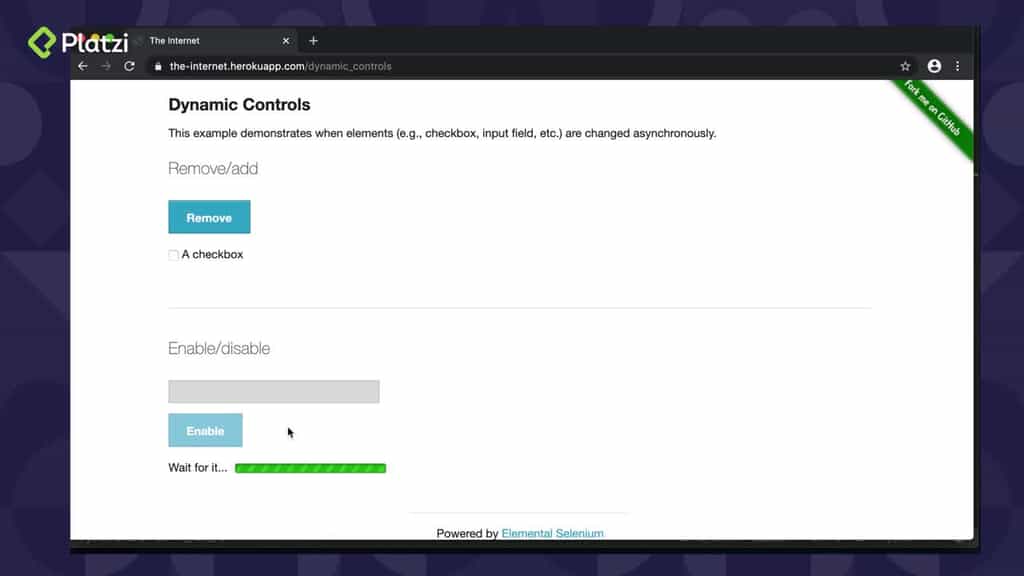Go back with the browser back arrow
Image resolution: width=1024 pixels, height=576 pixels.
pos(83,66)
